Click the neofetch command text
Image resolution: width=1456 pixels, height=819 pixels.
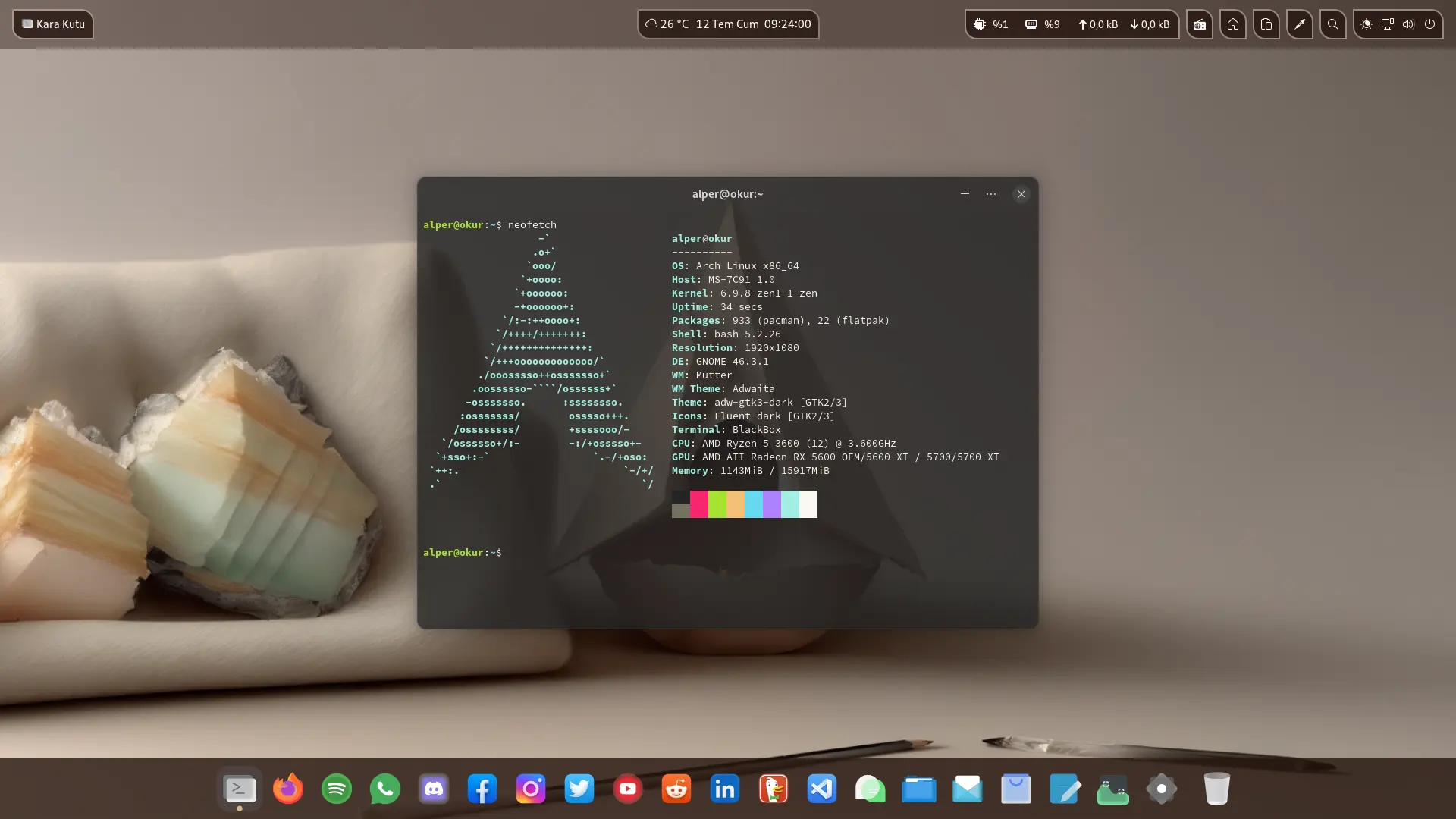(532, 225)
